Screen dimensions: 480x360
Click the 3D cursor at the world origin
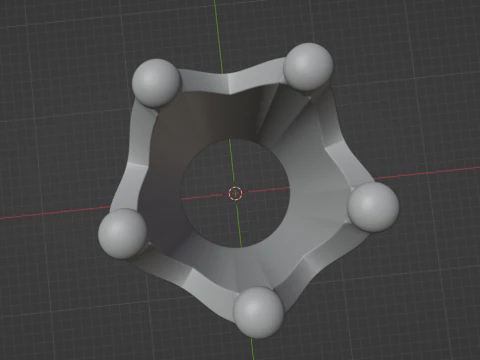pos(235,193)
